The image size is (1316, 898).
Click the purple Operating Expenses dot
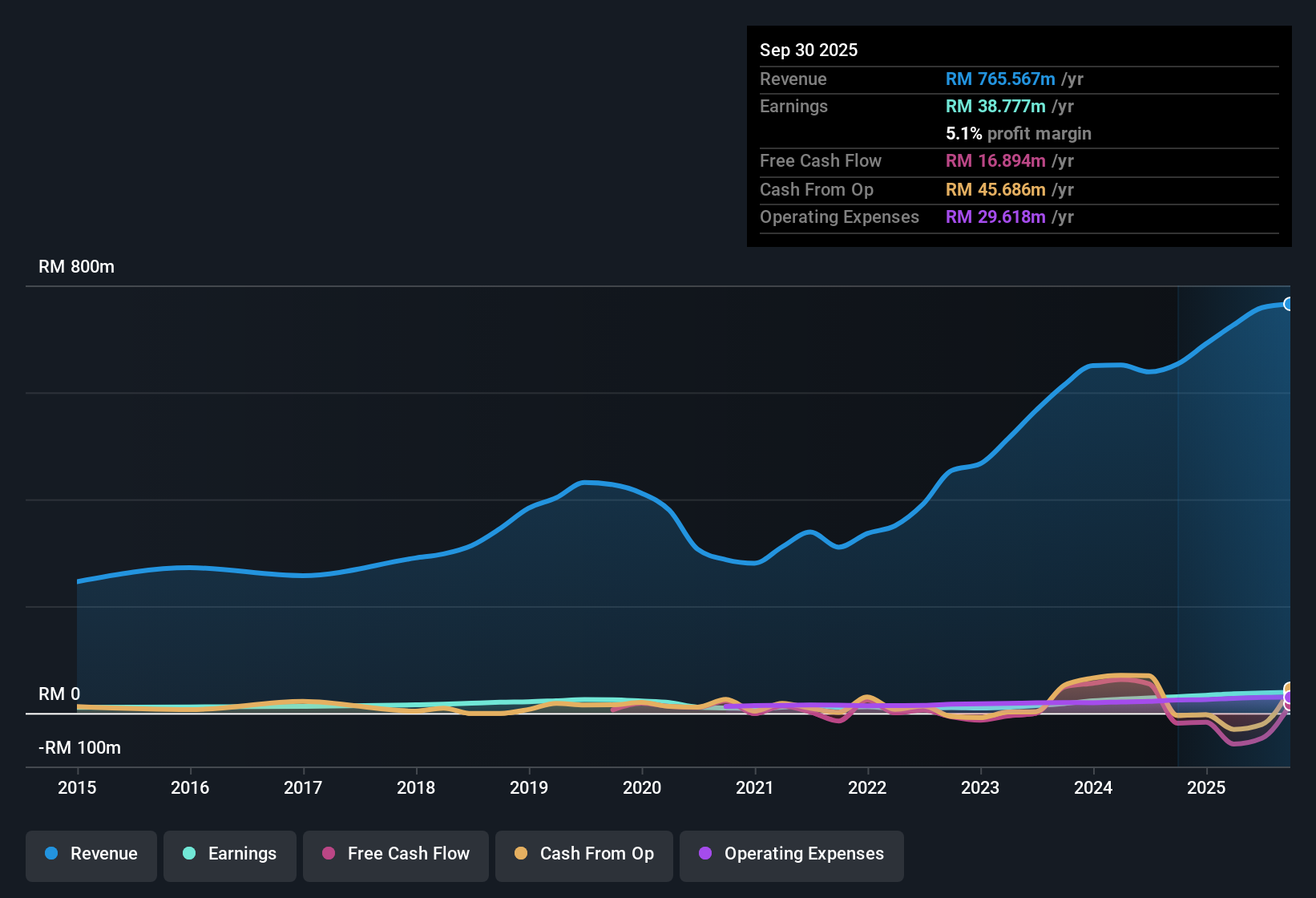click(x=704, y=854)
